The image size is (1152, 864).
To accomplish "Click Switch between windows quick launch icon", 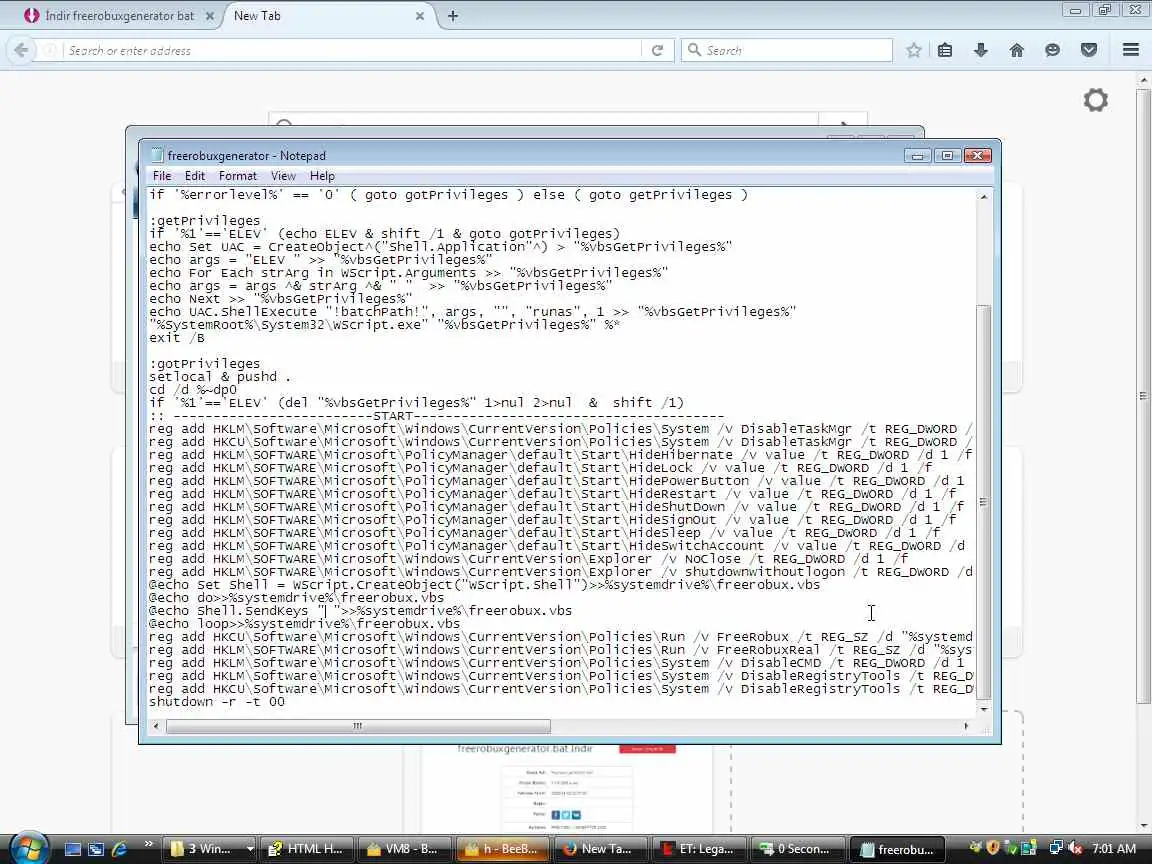I will click(96, 849).
